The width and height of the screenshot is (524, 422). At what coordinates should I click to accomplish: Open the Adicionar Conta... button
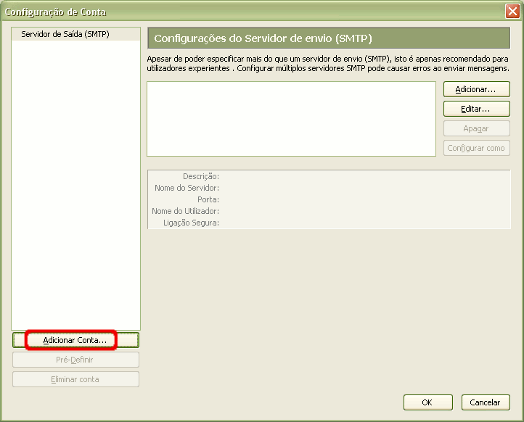76,340
